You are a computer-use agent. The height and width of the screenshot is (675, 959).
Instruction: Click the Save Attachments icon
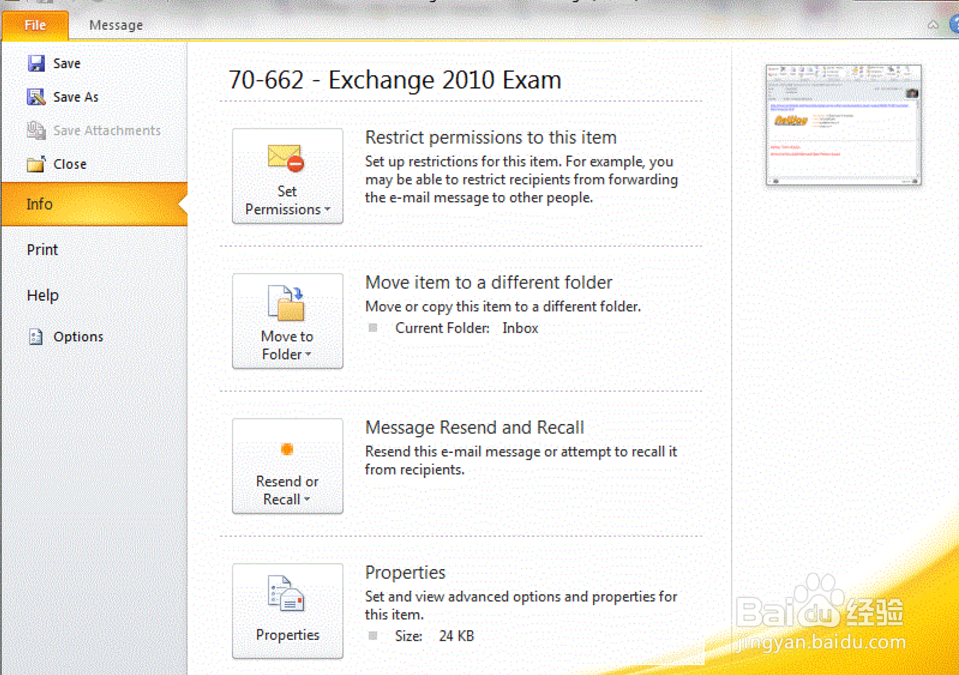(36, 130)
